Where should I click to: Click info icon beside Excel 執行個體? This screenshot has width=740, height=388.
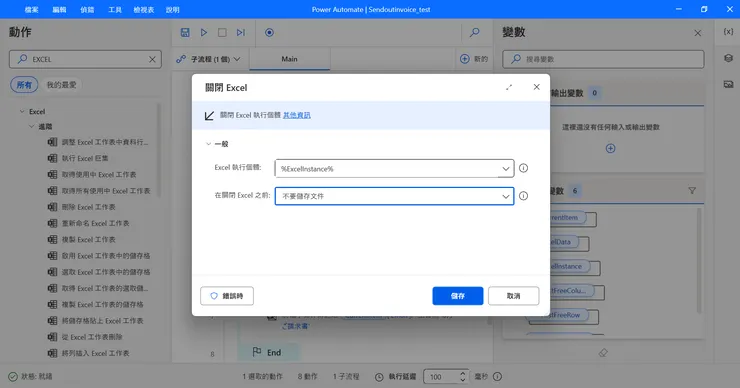(523, 168)
